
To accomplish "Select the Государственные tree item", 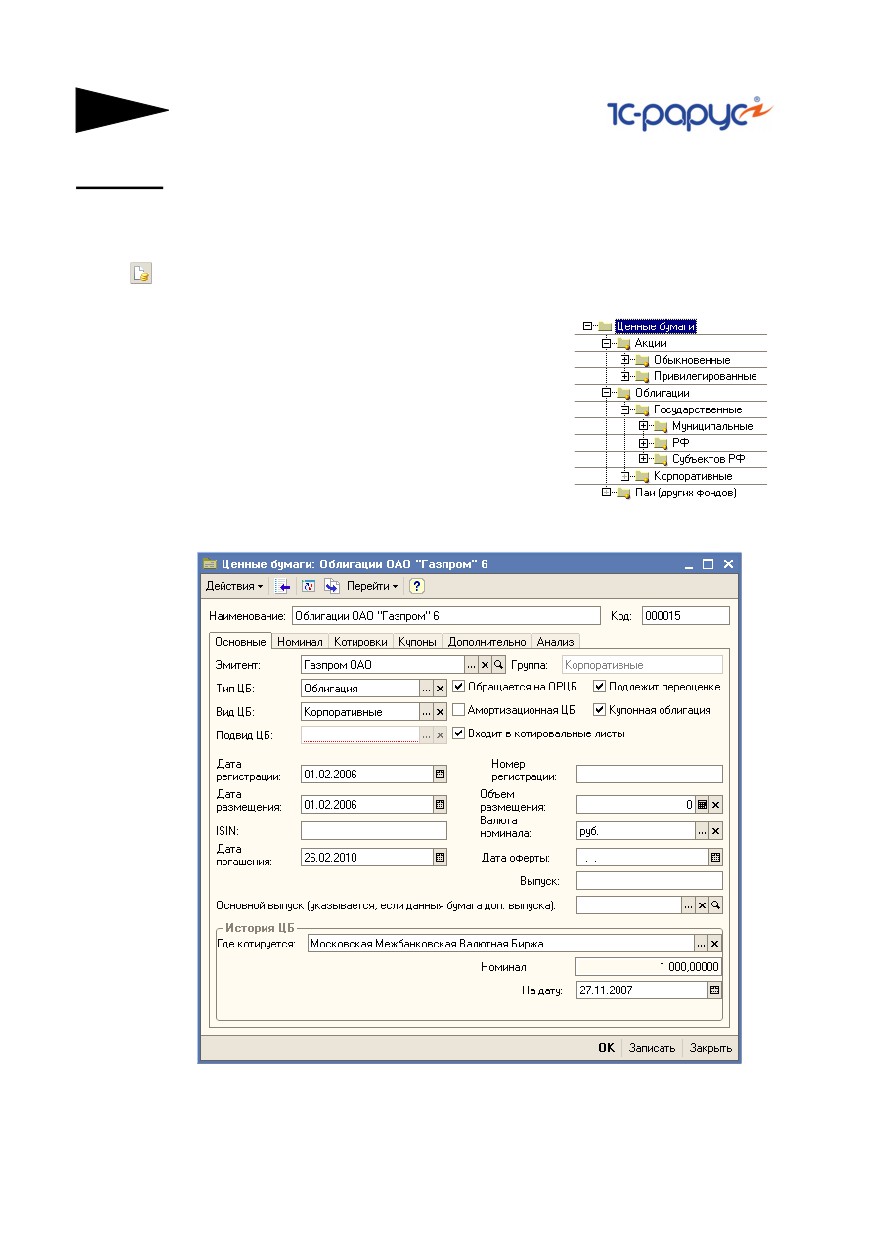I will (x=697, y=409).
